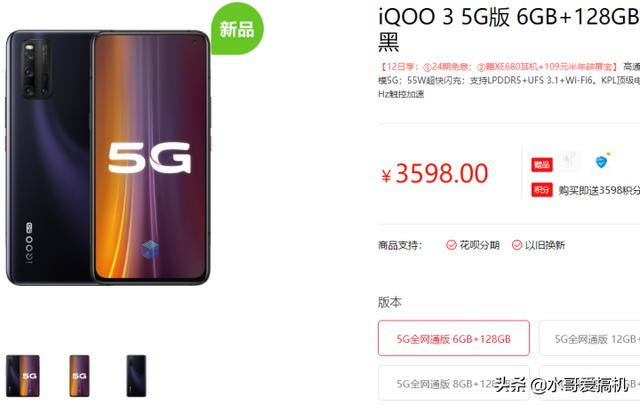Click the 花呗分期 installment support link
This screenshot has width=640, height=405.
[x=479, y=245]
